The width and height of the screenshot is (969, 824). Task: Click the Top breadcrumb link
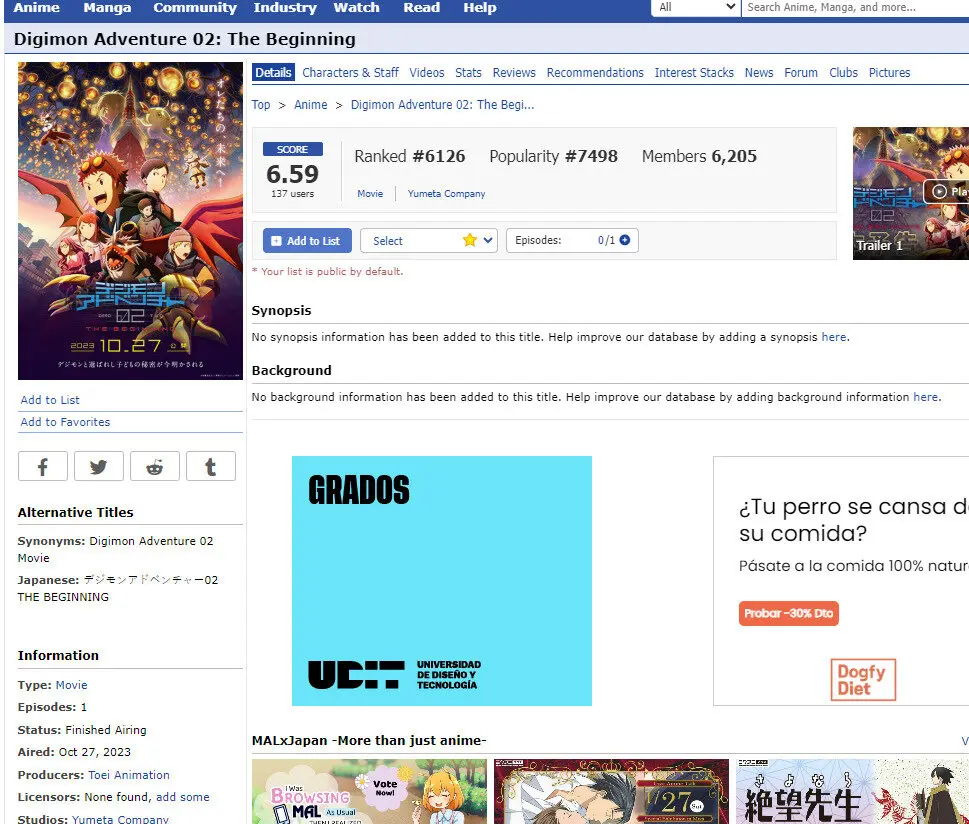coord(261,104)
